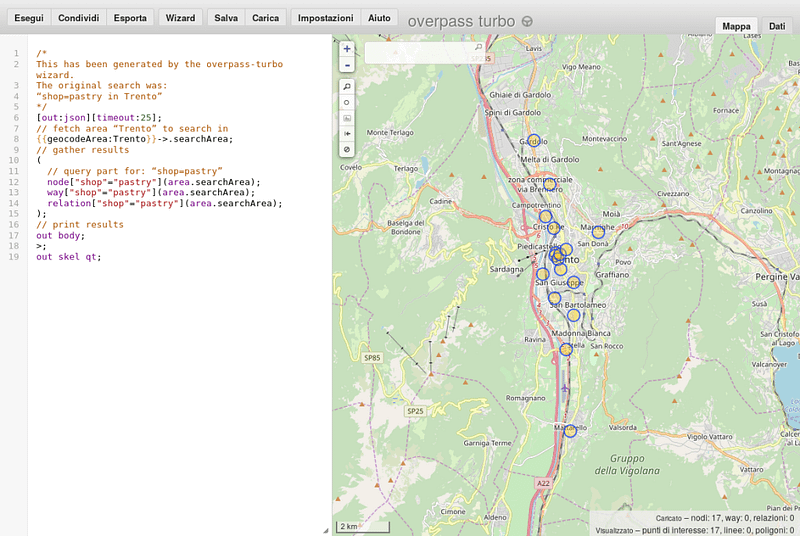The image size is (800, 536).
Task: Click the 'Baselga del Bondone' map label
Action: click(406, 227)
